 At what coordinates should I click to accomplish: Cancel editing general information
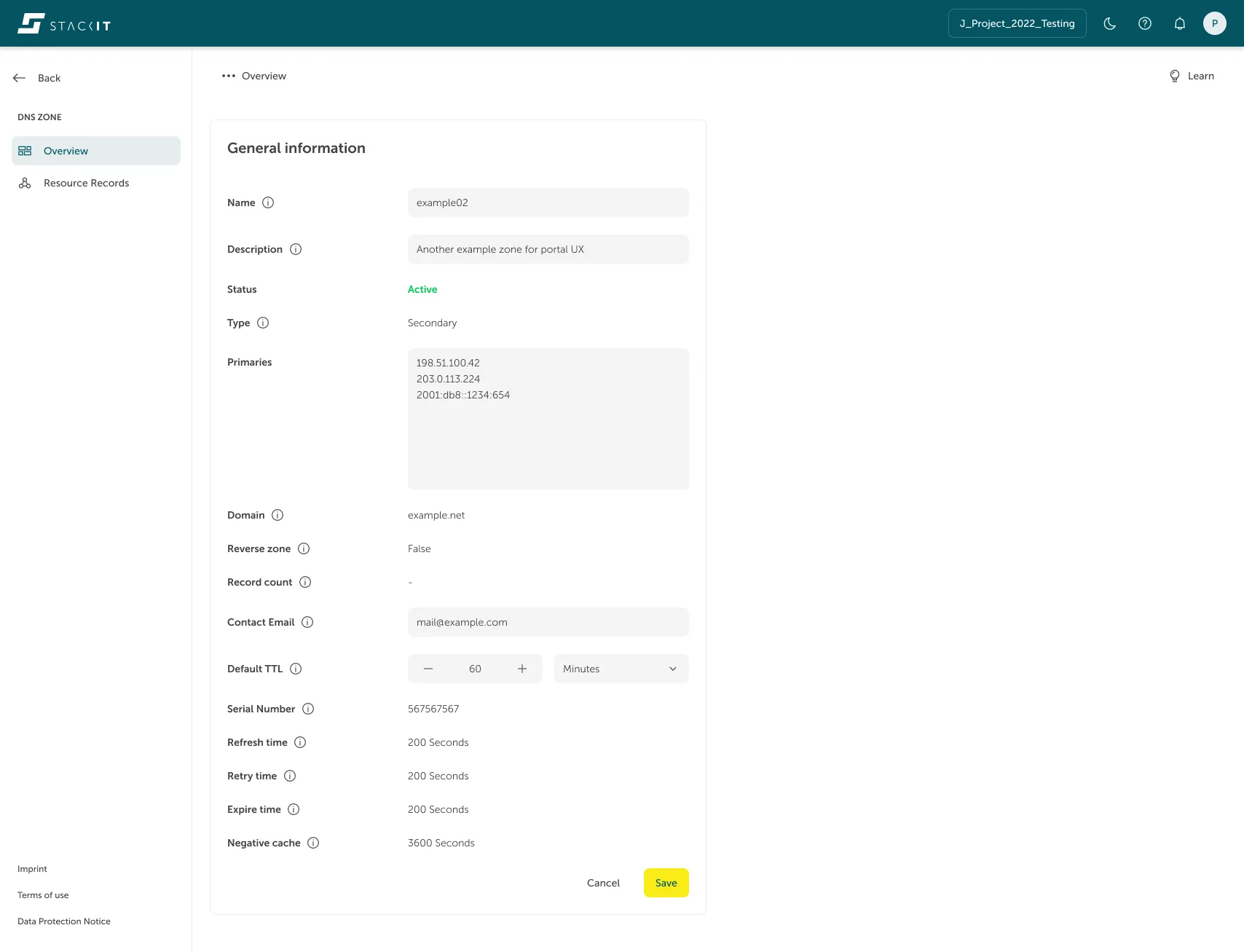tap(602, 882)
